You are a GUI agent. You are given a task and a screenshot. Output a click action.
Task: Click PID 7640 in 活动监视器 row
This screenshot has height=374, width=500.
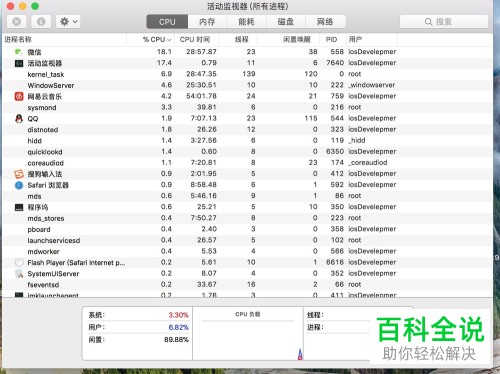(x=335, y=63)
